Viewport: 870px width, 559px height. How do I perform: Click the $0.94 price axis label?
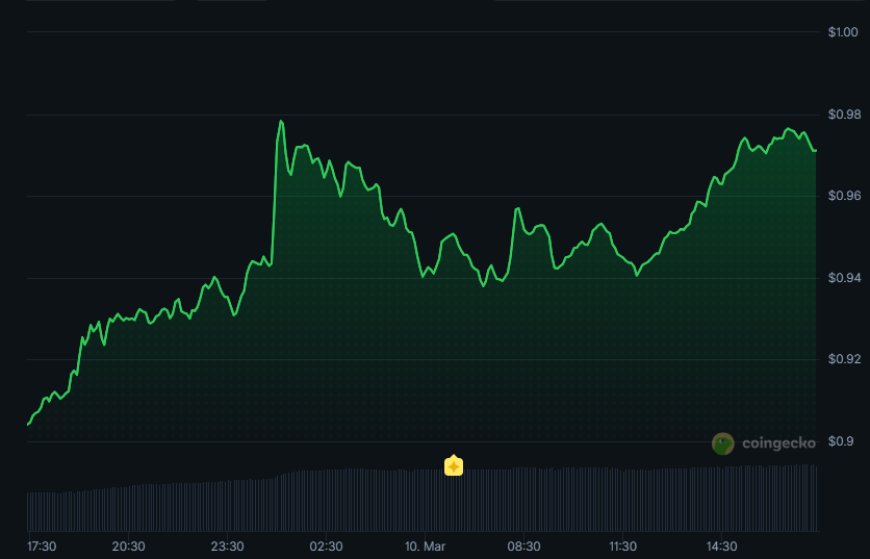[x=843, y=278]
